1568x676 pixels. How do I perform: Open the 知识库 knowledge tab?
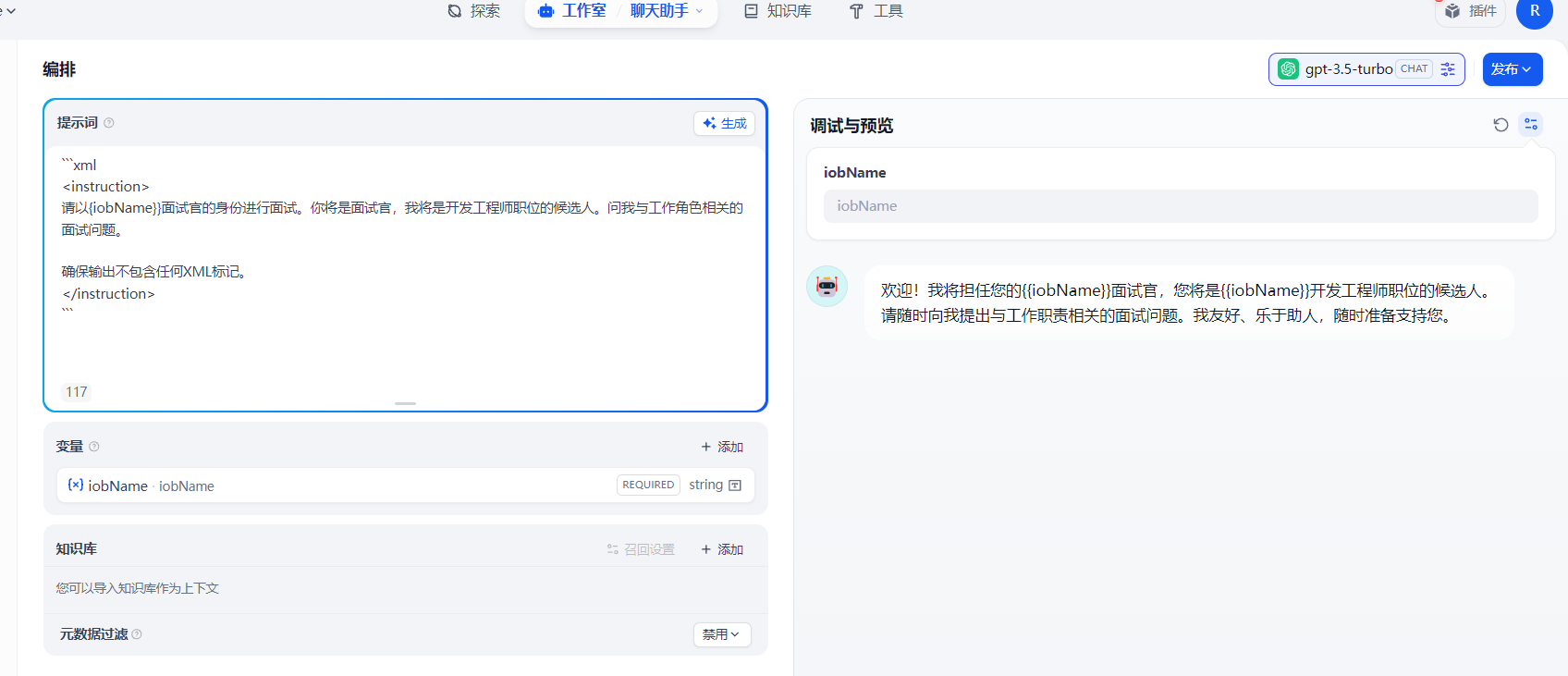pos(778,11)
